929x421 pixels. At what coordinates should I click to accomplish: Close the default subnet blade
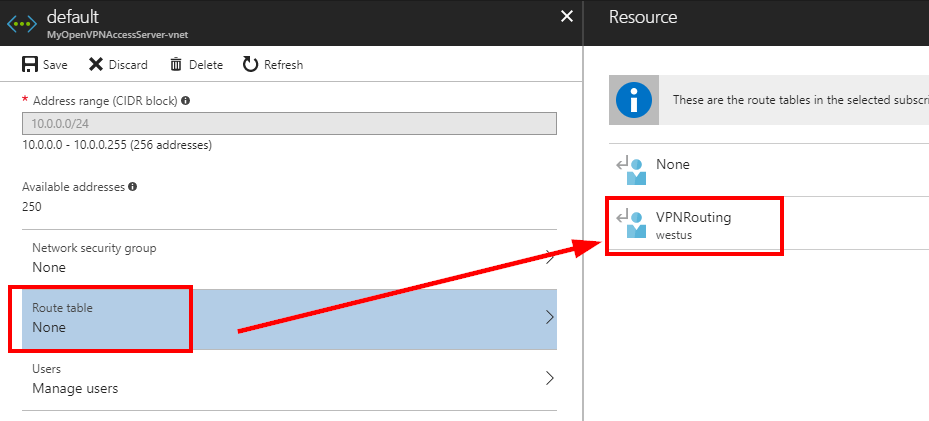(x=567, y=17)
